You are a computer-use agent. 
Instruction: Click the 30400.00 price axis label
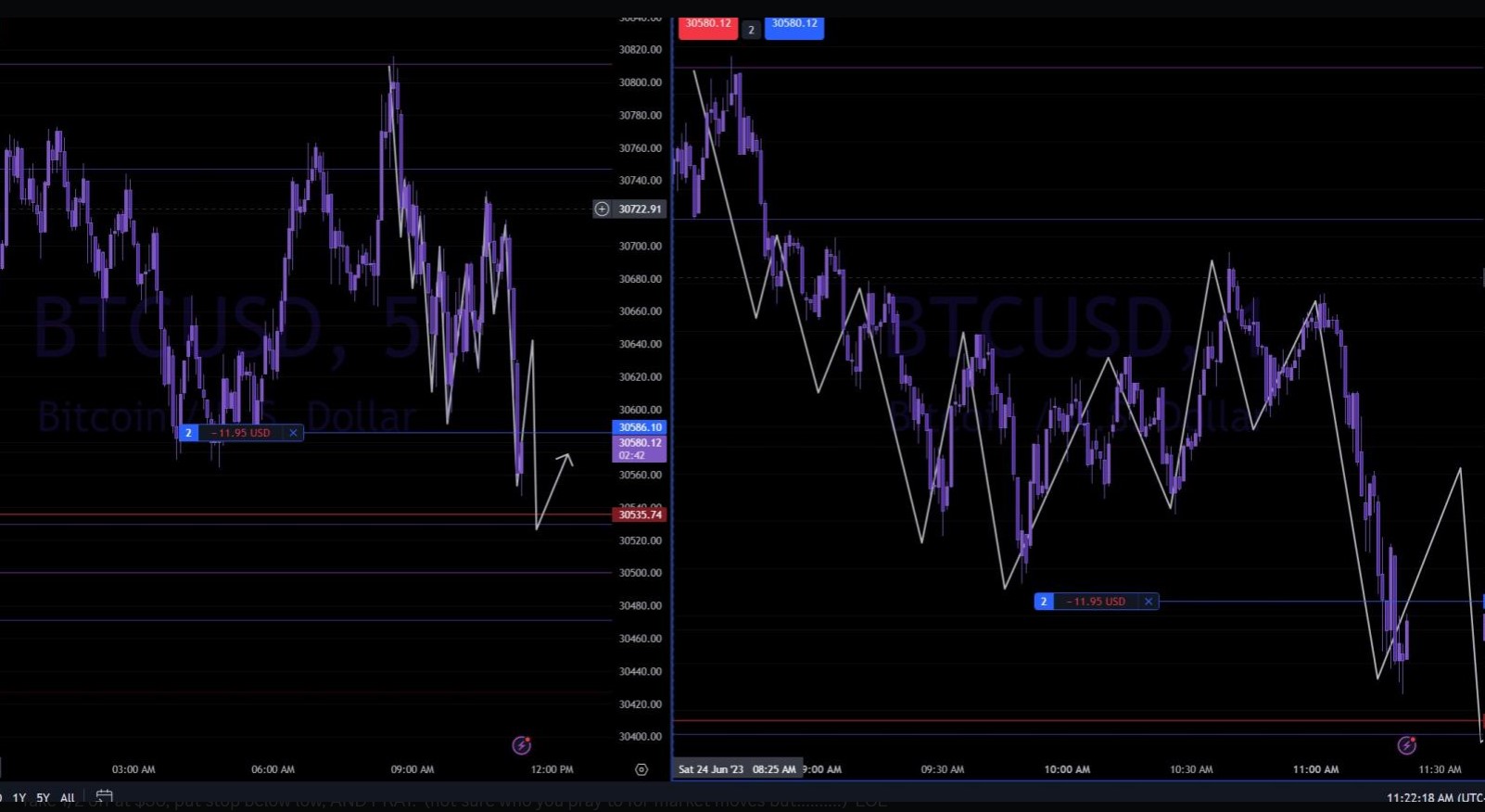point(641,737)
